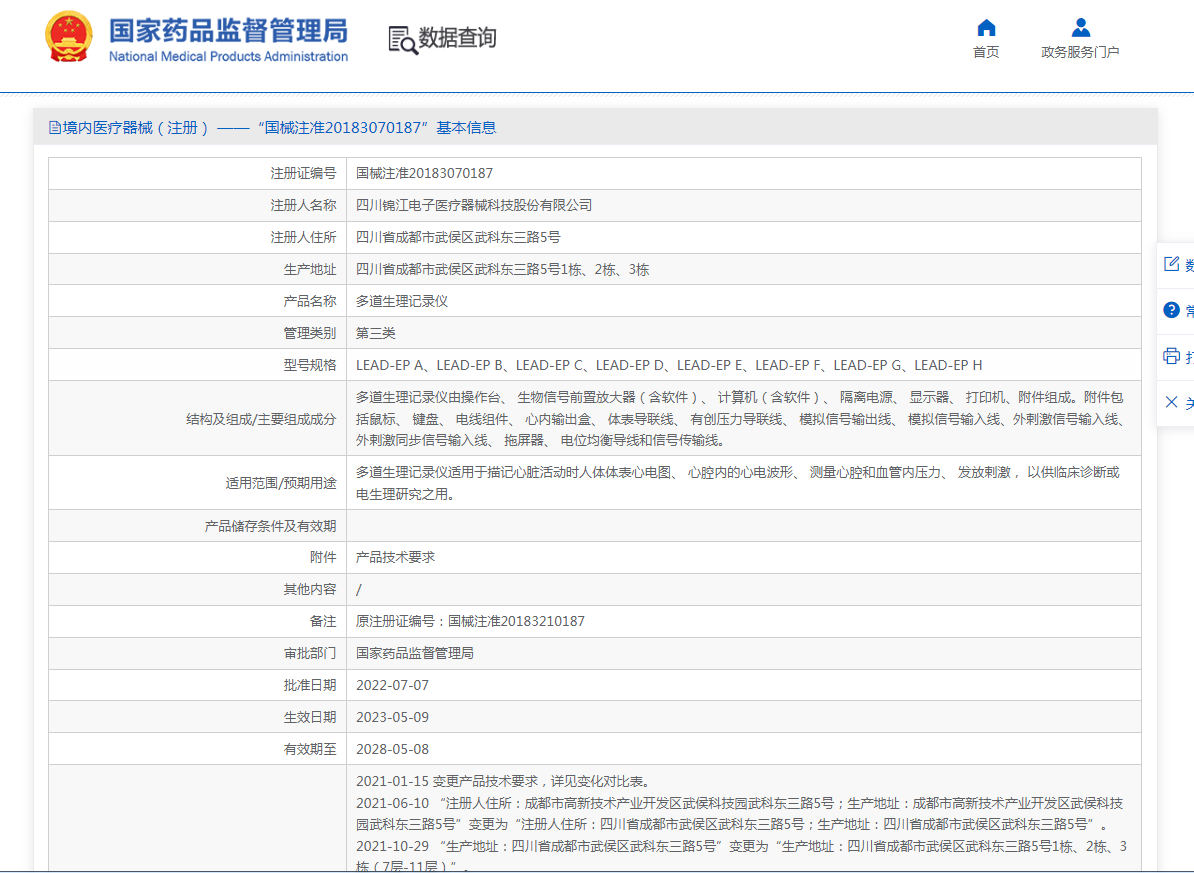Click the edit note icon in side panel
The height and width of the screenshot is (873, 1194).
coord(1171,264)
